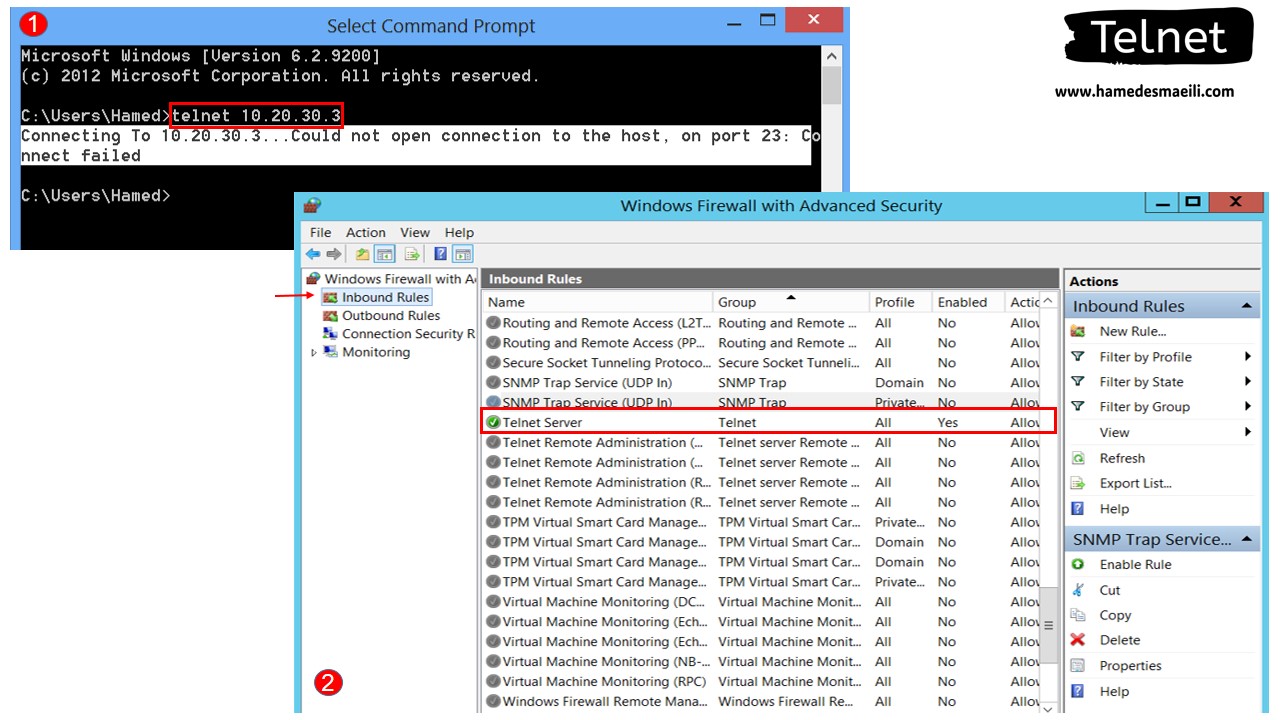Image resolution: width=1280 pixels, height=720 pixels.
Task: Click the Refresh icon in Actions pane
Action: (1078, 458)
